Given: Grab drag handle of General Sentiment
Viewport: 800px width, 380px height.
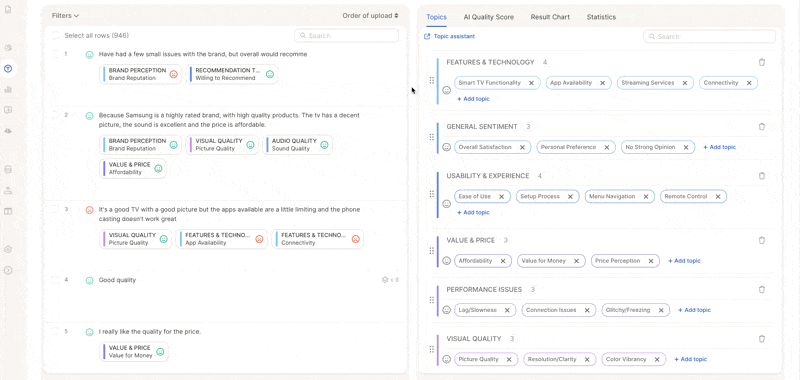Looking at the screenshot, I should click(432, 137).
